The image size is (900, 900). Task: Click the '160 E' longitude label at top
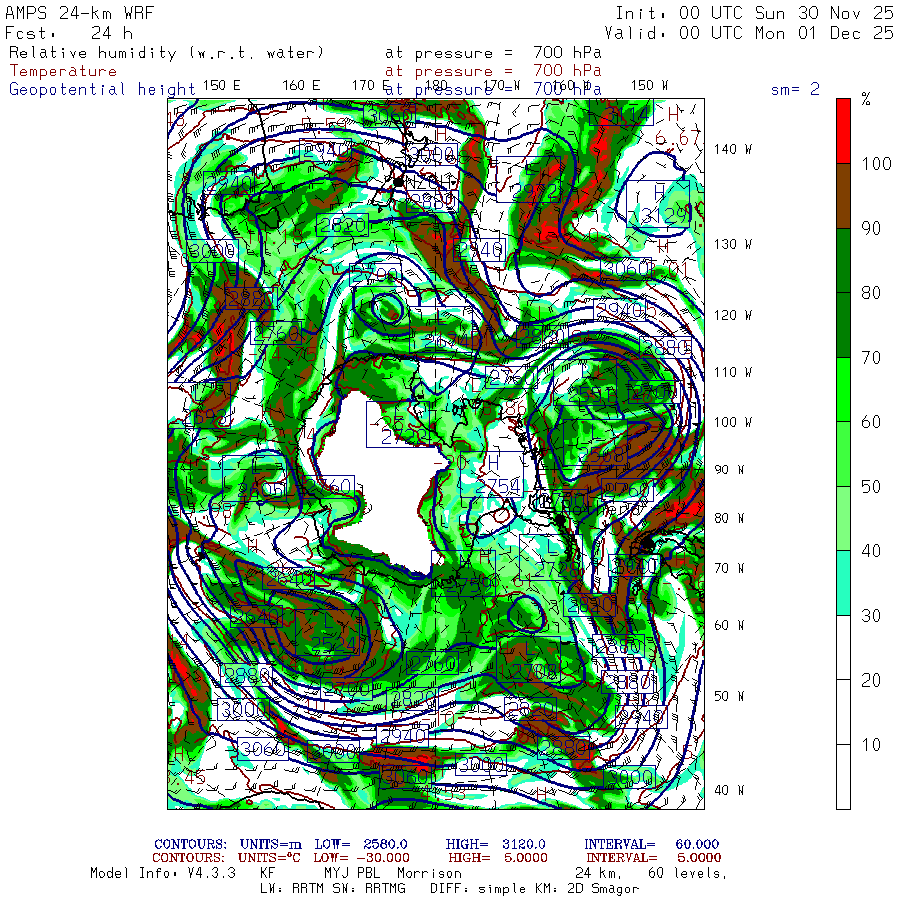[301, 85]
